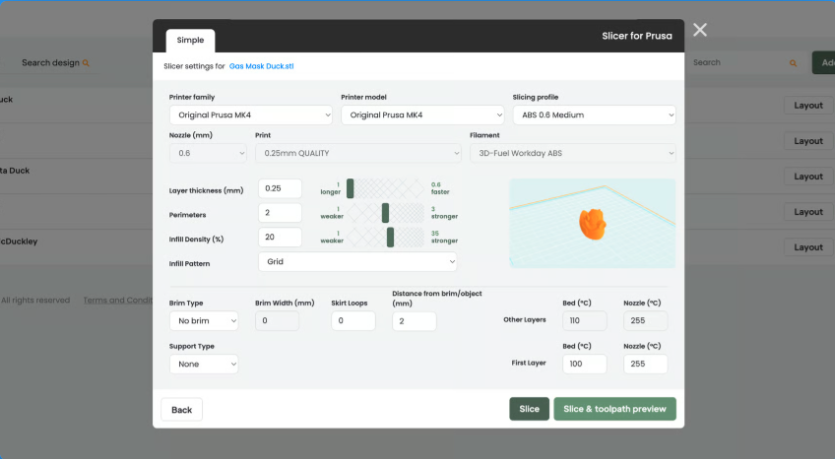Select the Simple tab
This screenshot has height=459, width=835.
190,40
